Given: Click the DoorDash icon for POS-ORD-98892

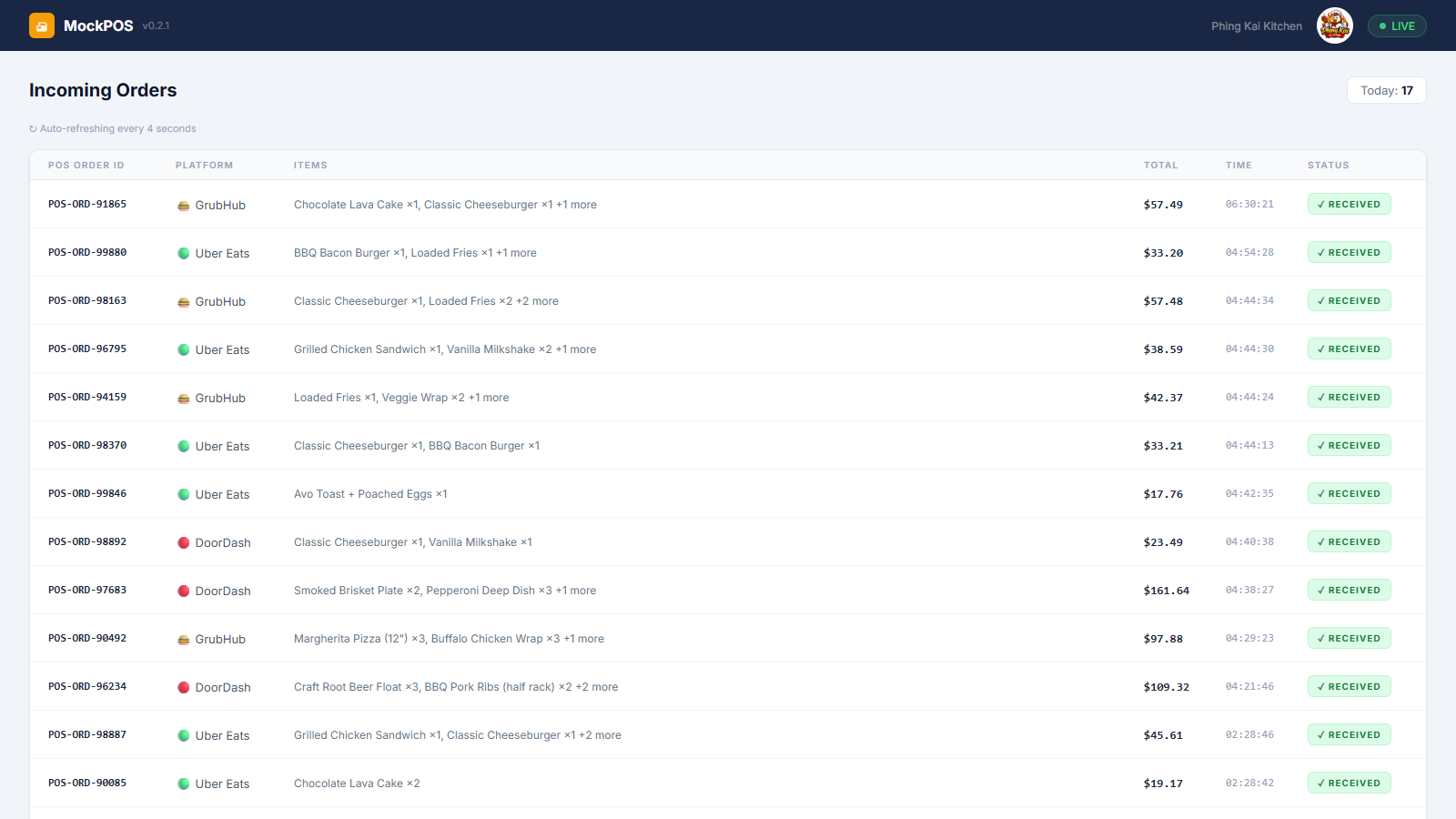Looking at the screenshot, I should point(184,542).
